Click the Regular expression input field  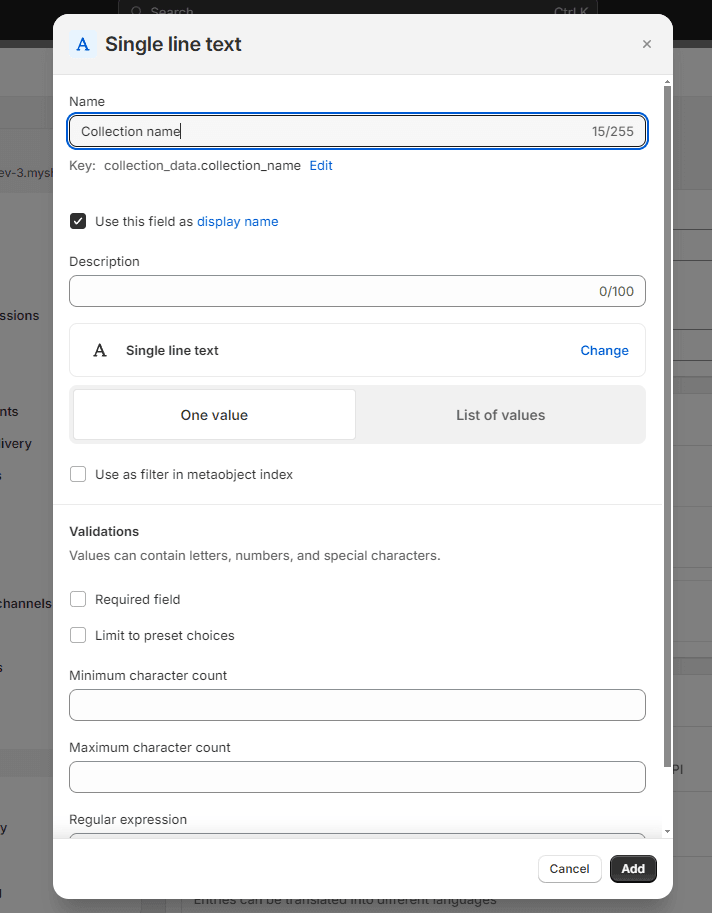[357, 836]
